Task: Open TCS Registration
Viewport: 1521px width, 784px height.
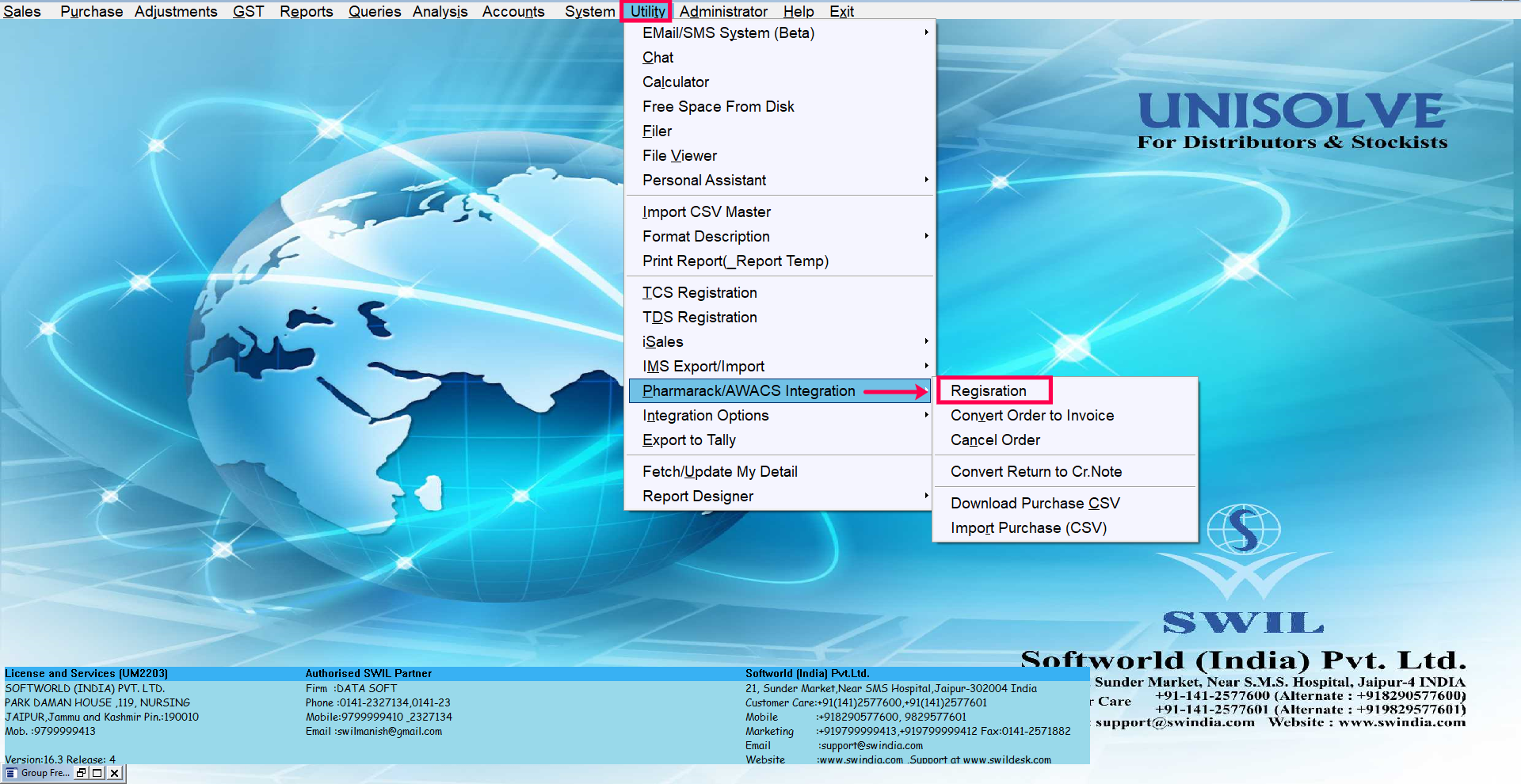Action: tap(780, 292)
